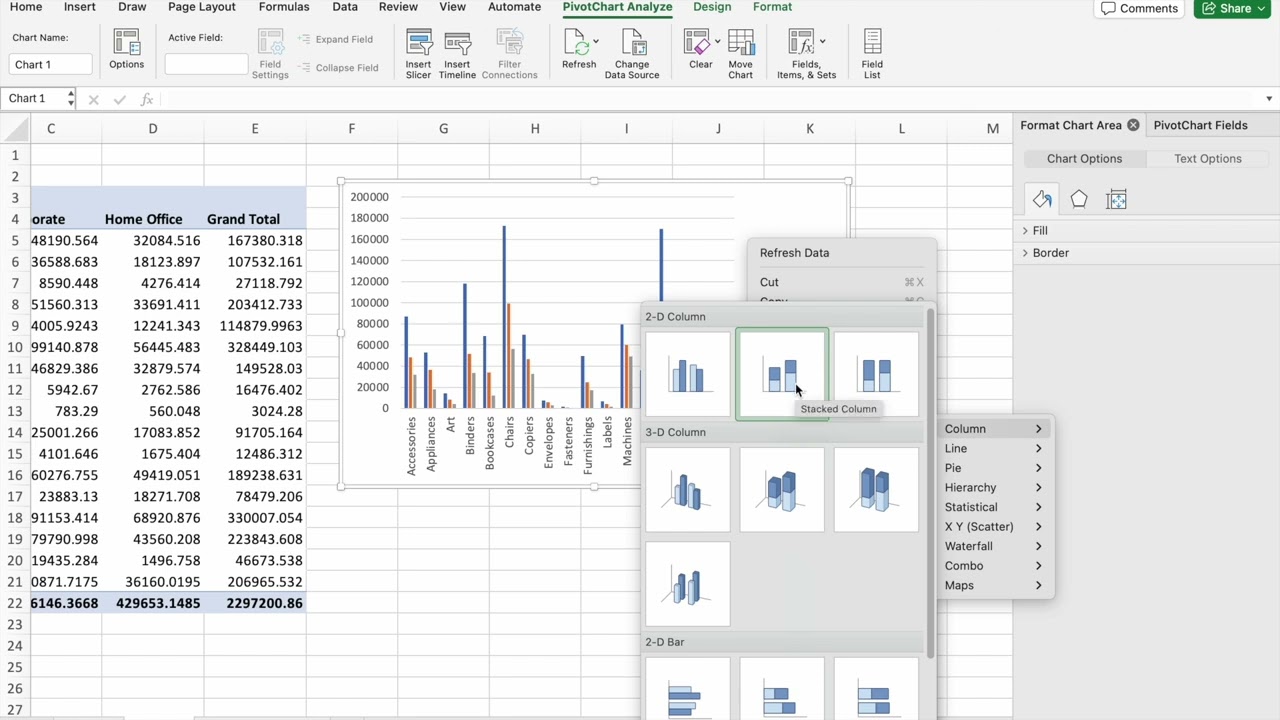Viewport: 1280px width, 720px height.
Task: Cancel formula bar entry icon
Action: pos(93,99)
